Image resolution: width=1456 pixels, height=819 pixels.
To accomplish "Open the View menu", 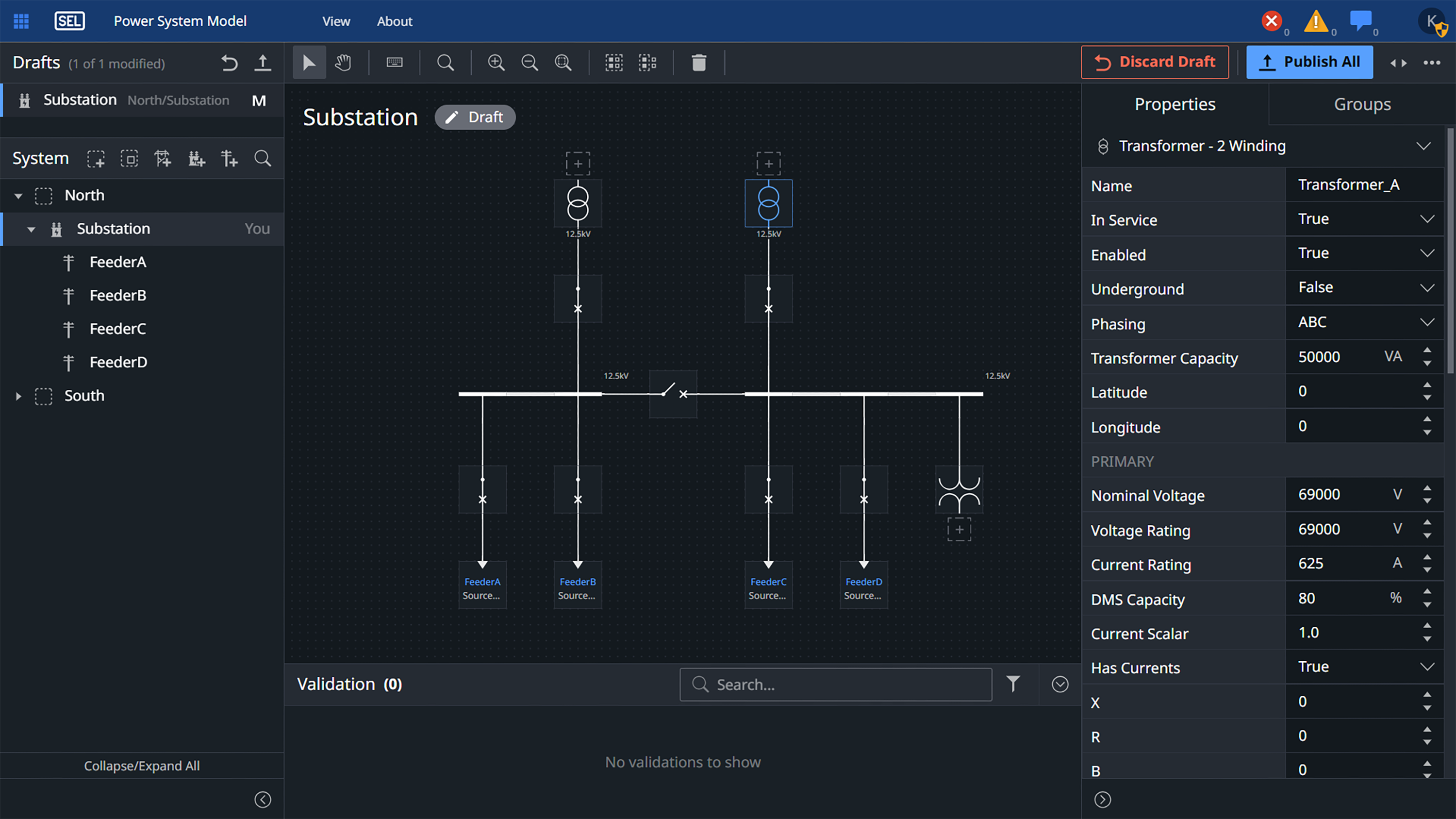I will click(336, 21).
